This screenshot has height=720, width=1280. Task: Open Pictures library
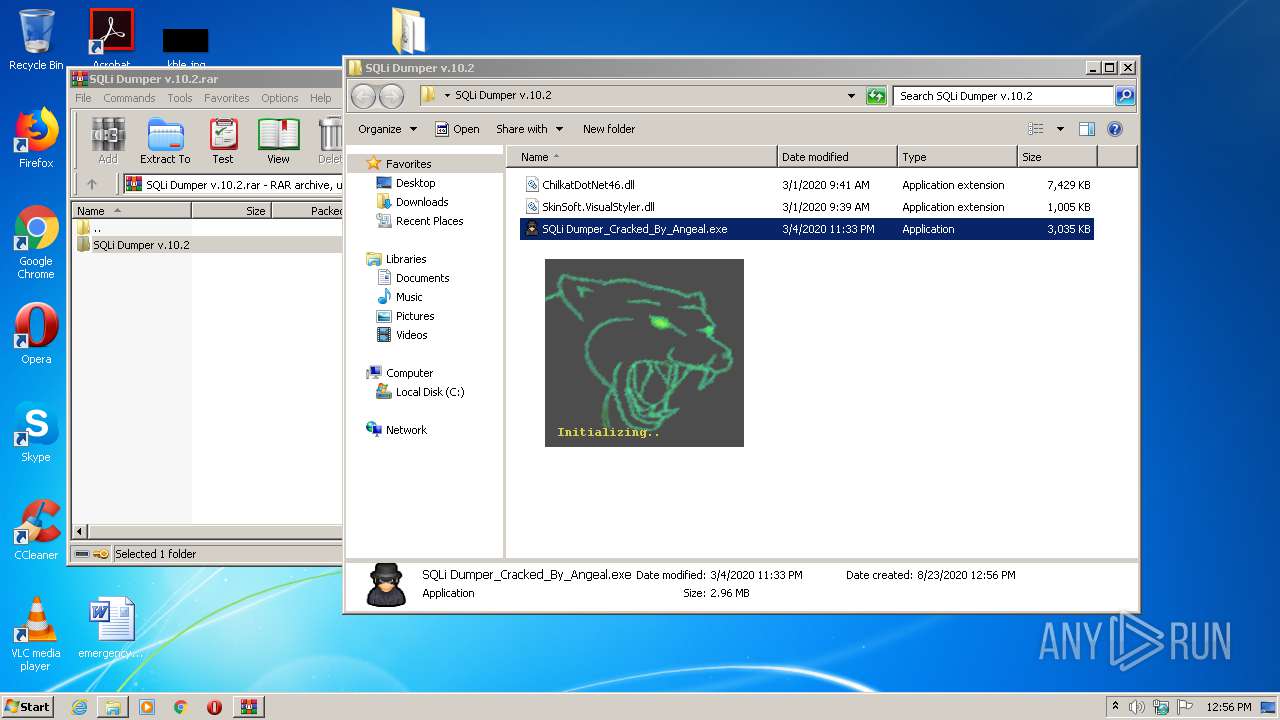pyautogui.click(x=414, y=316)
